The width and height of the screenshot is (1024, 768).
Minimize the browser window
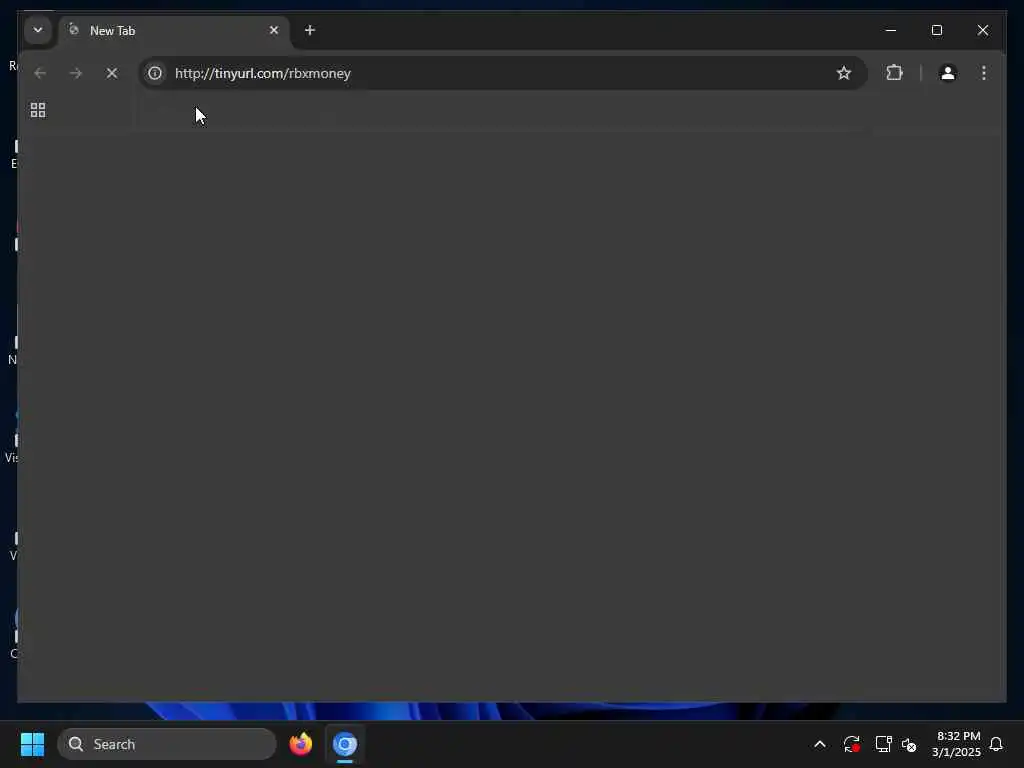[x=891, y=30]
